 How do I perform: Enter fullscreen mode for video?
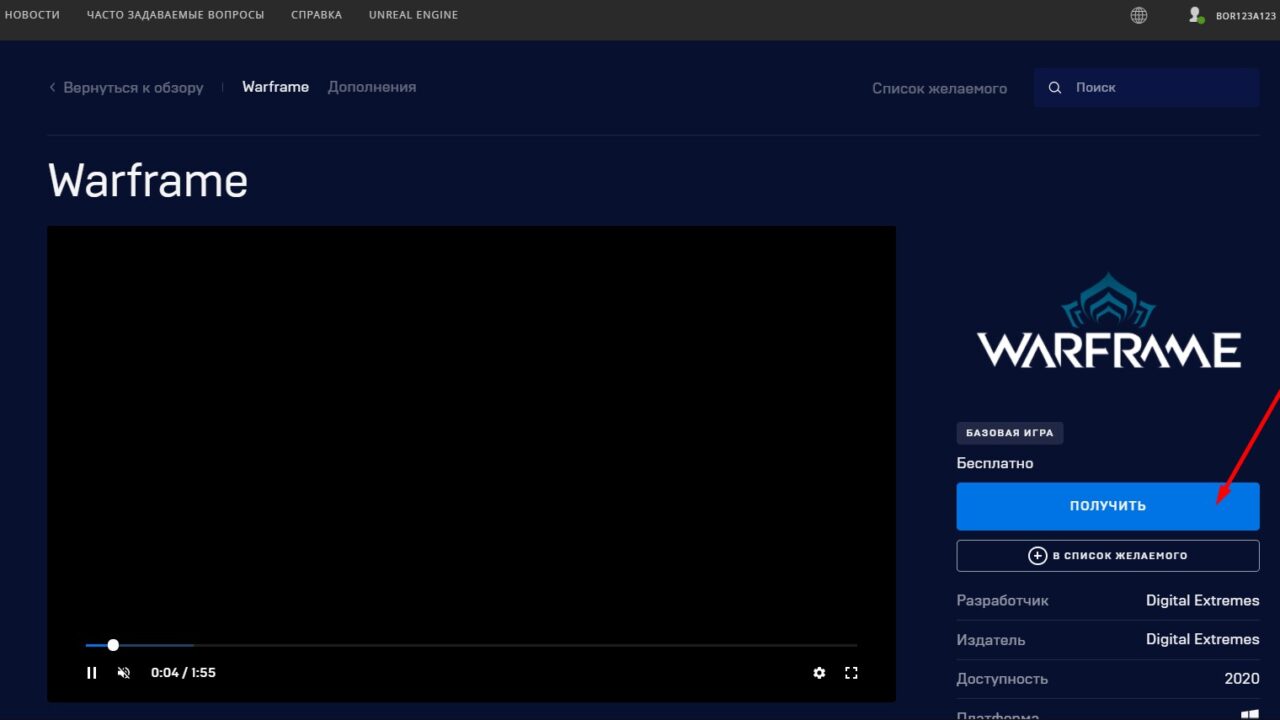(851, 673)
